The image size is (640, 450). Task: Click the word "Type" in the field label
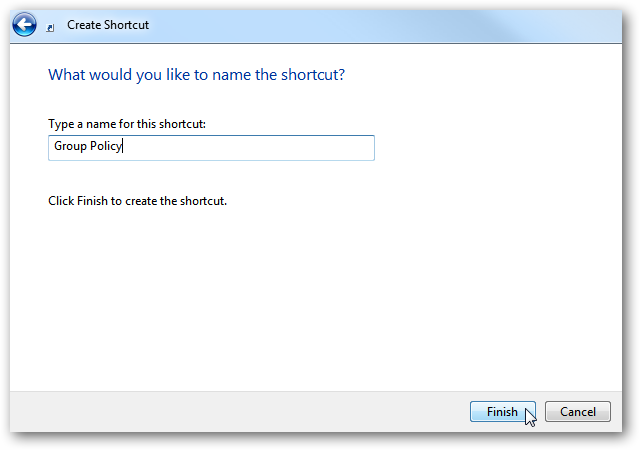(61, 124)
